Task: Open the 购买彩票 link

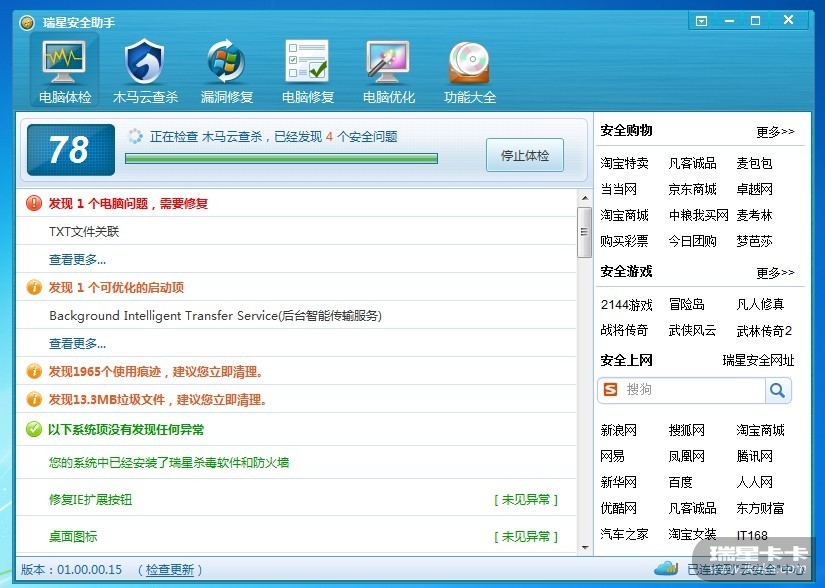Action: point(624,241)
